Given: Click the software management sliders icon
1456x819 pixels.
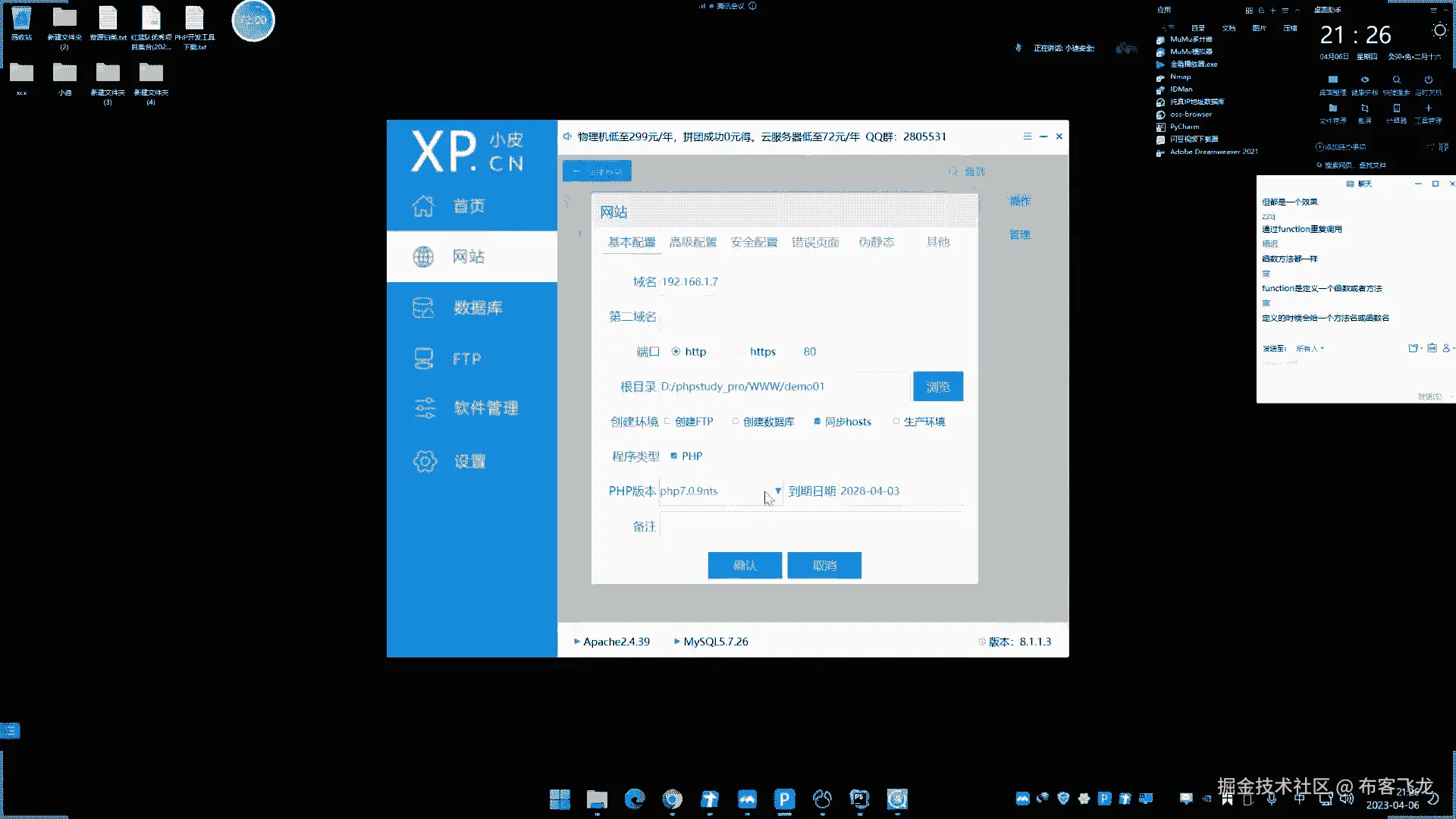Looking at the screenshot, I should click(425, 408).
